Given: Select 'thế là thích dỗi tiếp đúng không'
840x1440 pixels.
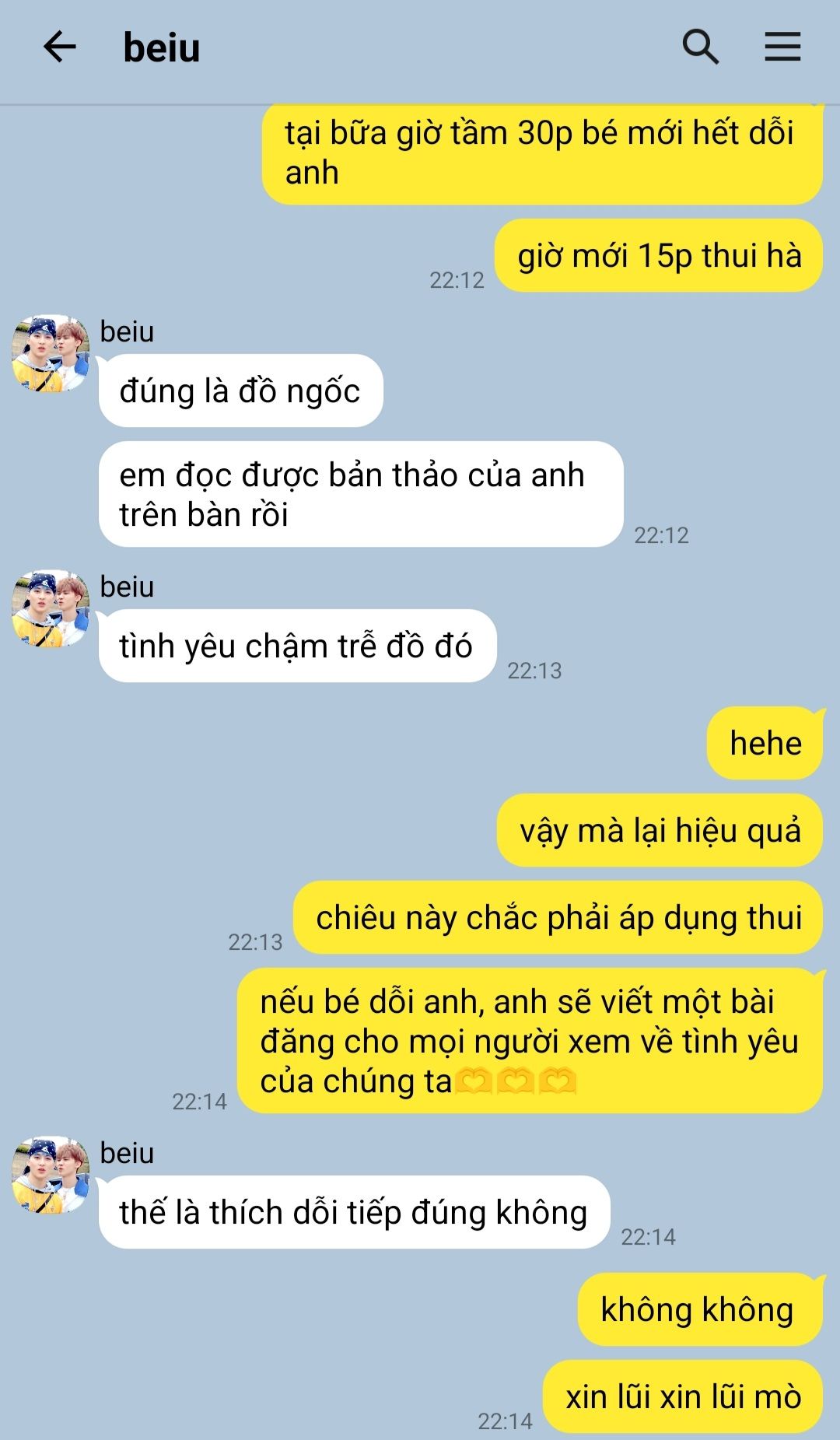Looking at the screenshot, I should click(x=354, y=1212).
